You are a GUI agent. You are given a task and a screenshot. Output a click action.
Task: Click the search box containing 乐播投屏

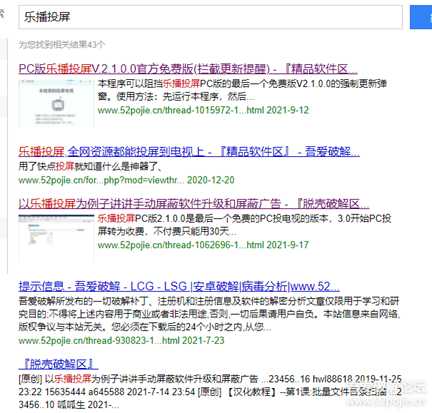(210, 17)
